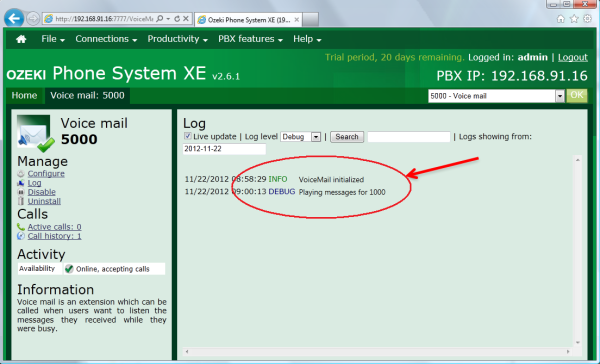This screenshot has width=600, height=364.
Task: Open the Connections menu
Action: (106, 39)
